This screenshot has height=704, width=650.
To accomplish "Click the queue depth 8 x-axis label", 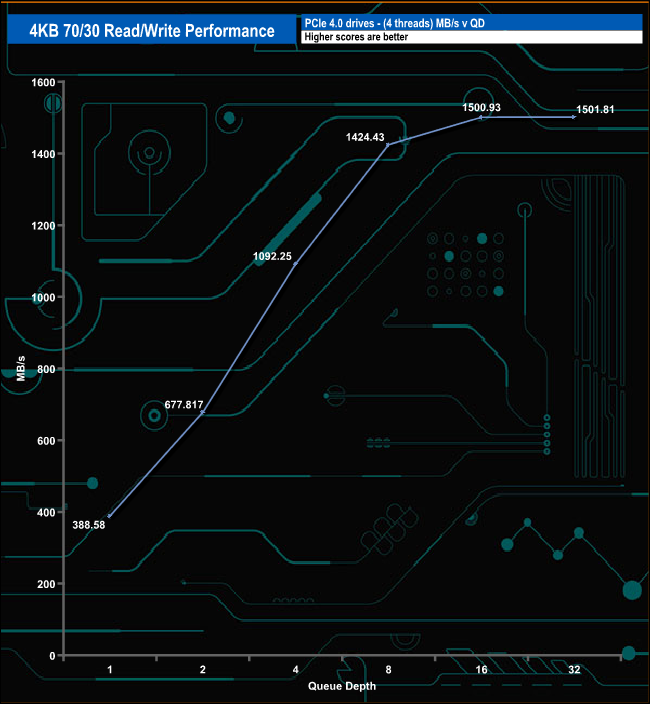I will (388, 670).
